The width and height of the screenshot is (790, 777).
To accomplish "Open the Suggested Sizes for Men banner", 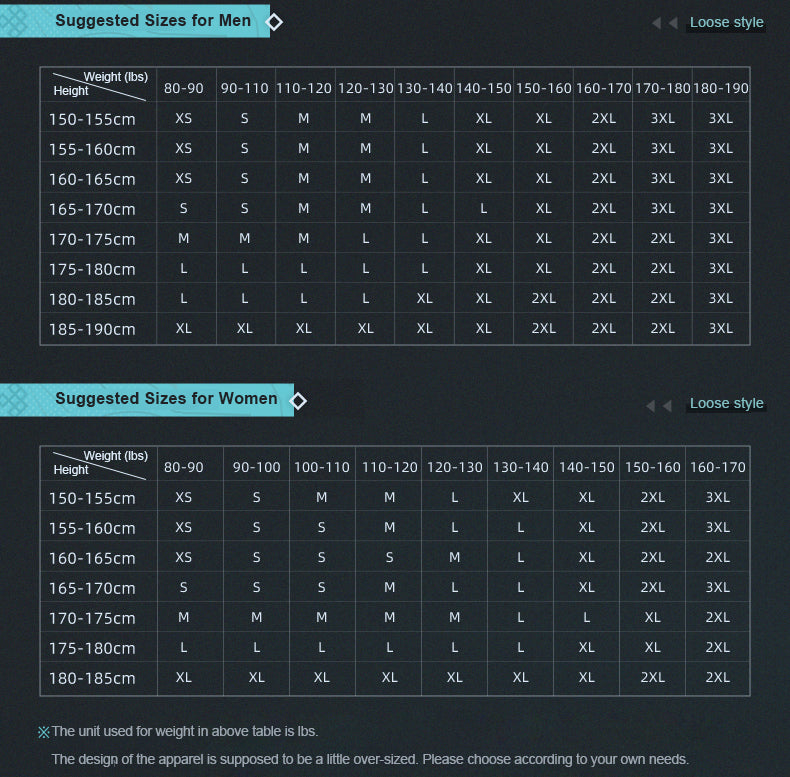I will [152, 20].
